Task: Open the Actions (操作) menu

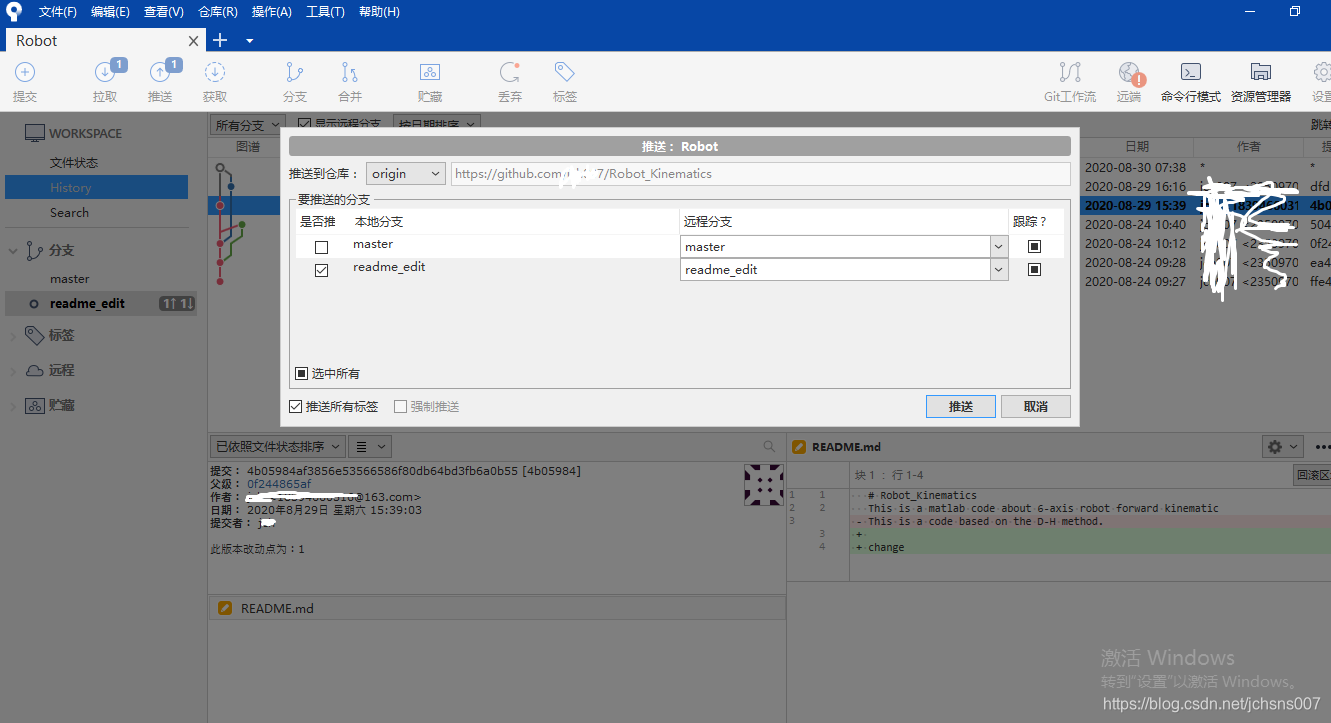Action: click(x=272, y=12)
